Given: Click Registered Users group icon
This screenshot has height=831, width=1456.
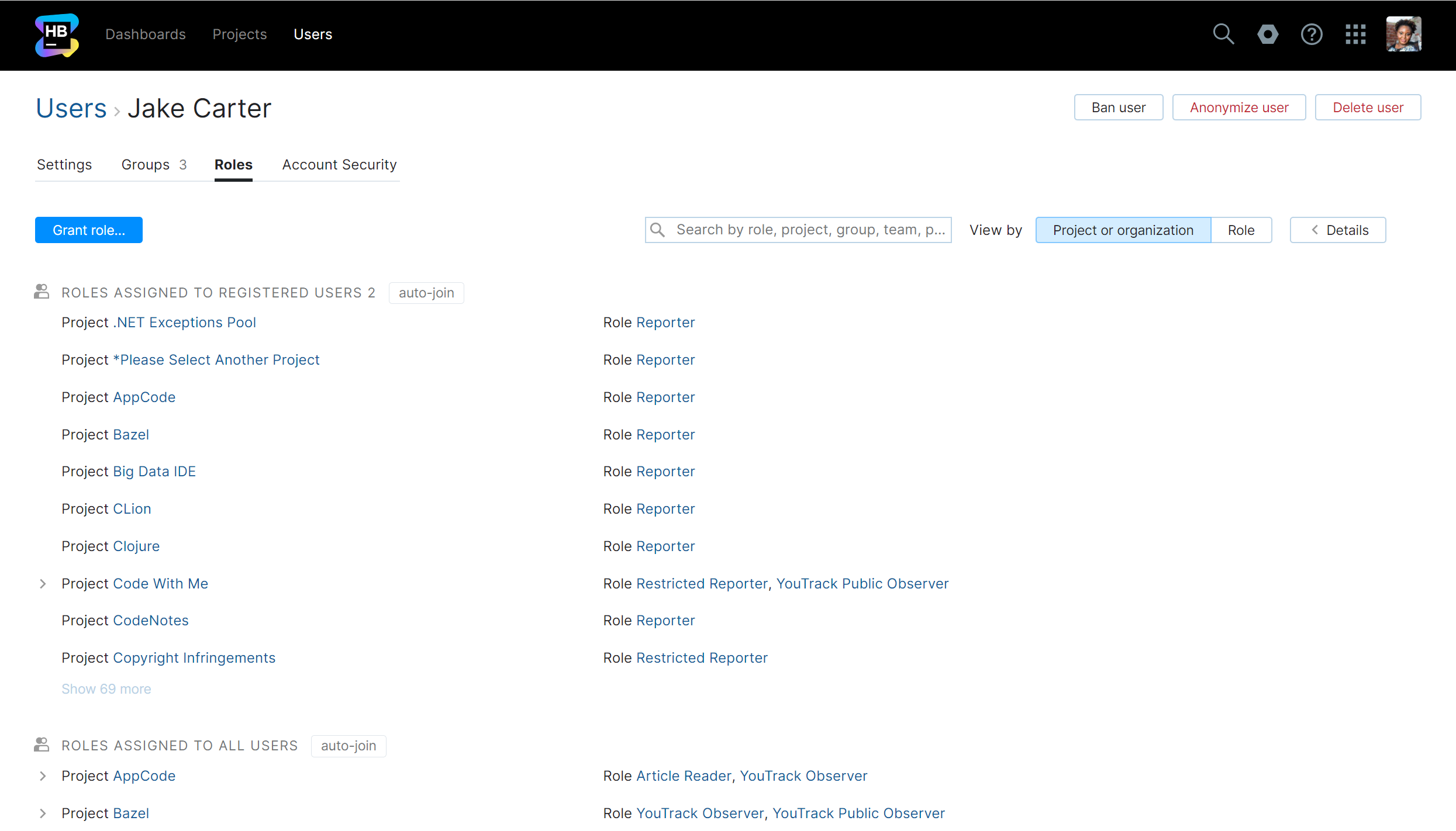Looking at the screenshot, I should (x=42, y=292).
